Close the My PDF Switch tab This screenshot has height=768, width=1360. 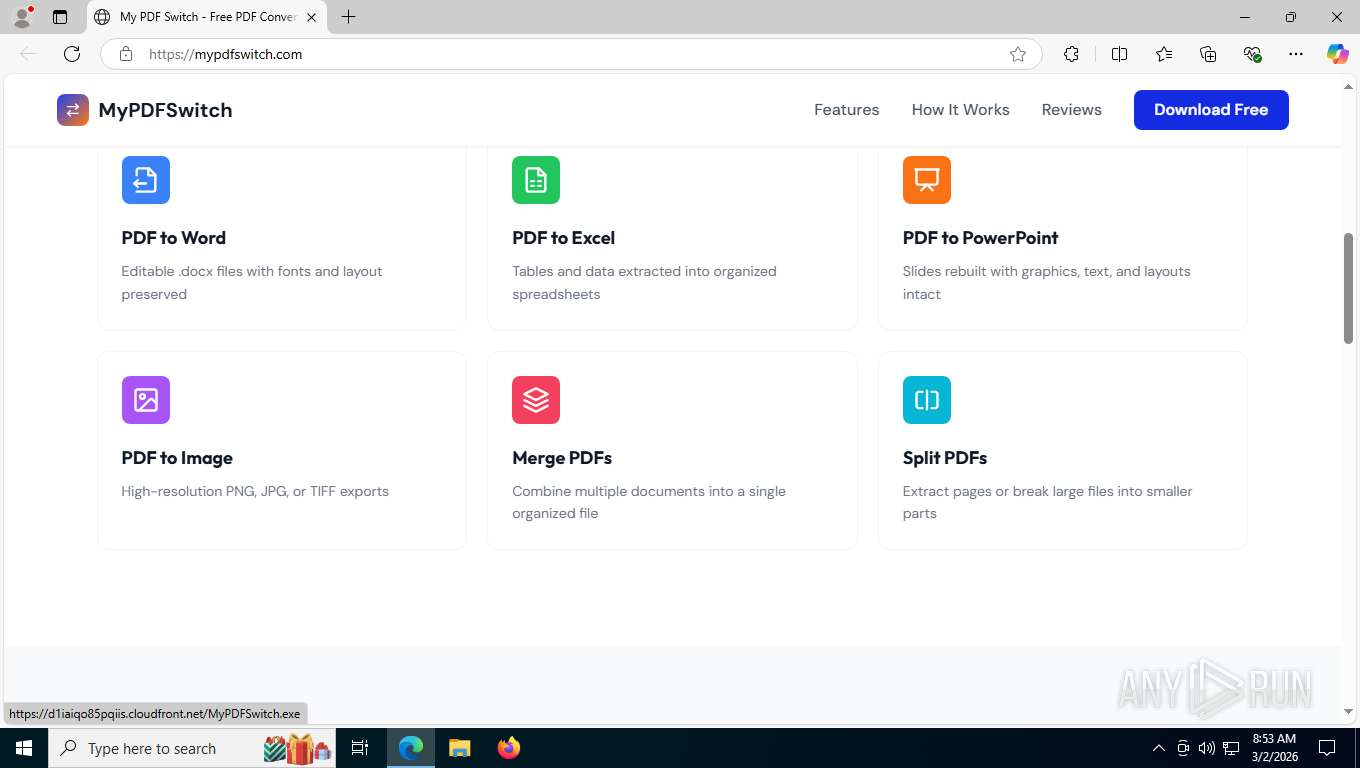tap(311, 17)
